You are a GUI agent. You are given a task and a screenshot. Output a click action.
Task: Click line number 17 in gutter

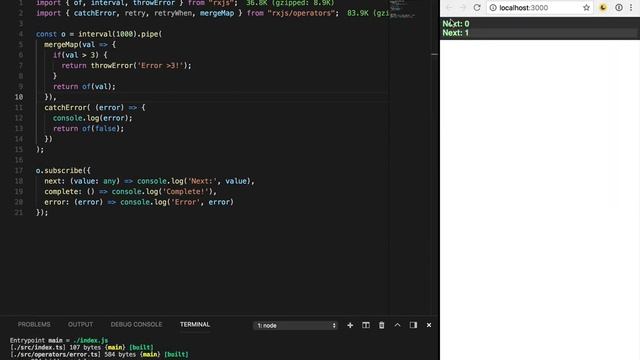coord(19,171)
